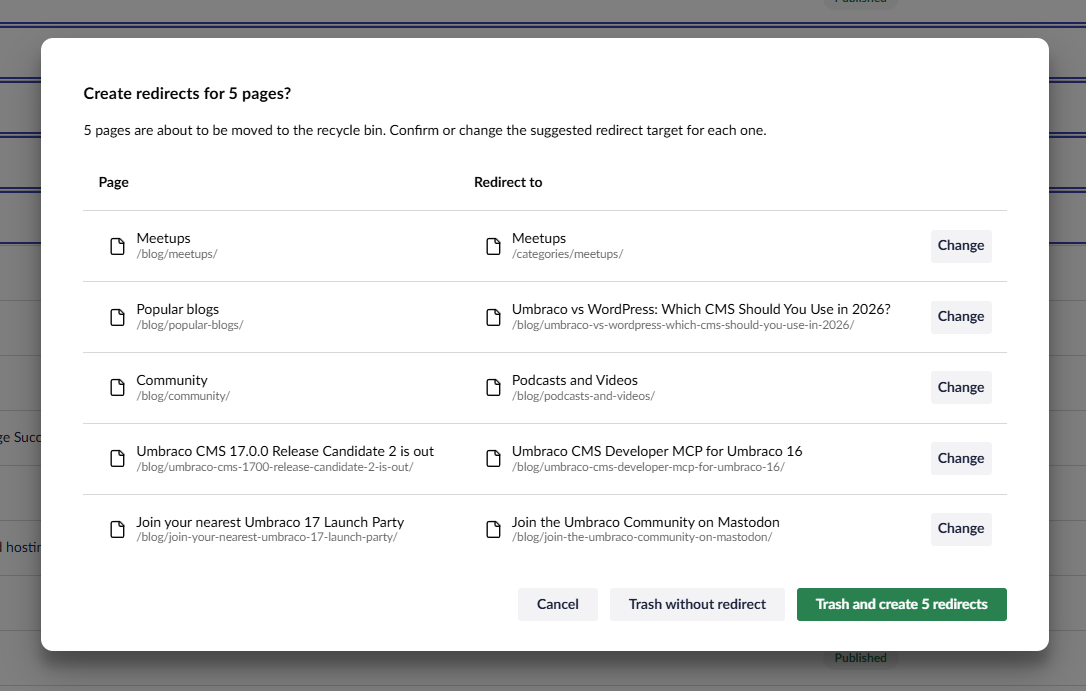Screen dimensions: 1086x691
Task: Click the document icon beside Meetups /blog/meetups/
Action: (x=118, y=246)
